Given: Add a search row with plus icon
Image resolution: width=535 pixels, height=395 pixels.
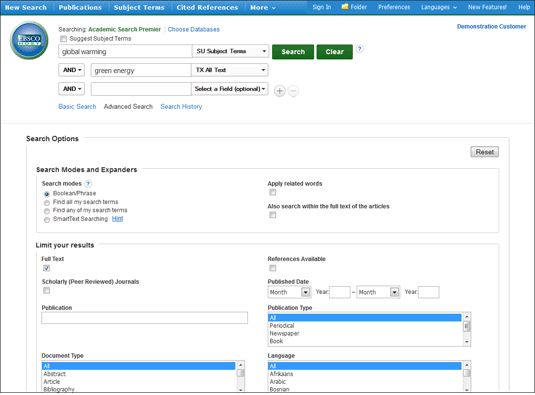Looking at the screenshot, I should tap(279, 91).
